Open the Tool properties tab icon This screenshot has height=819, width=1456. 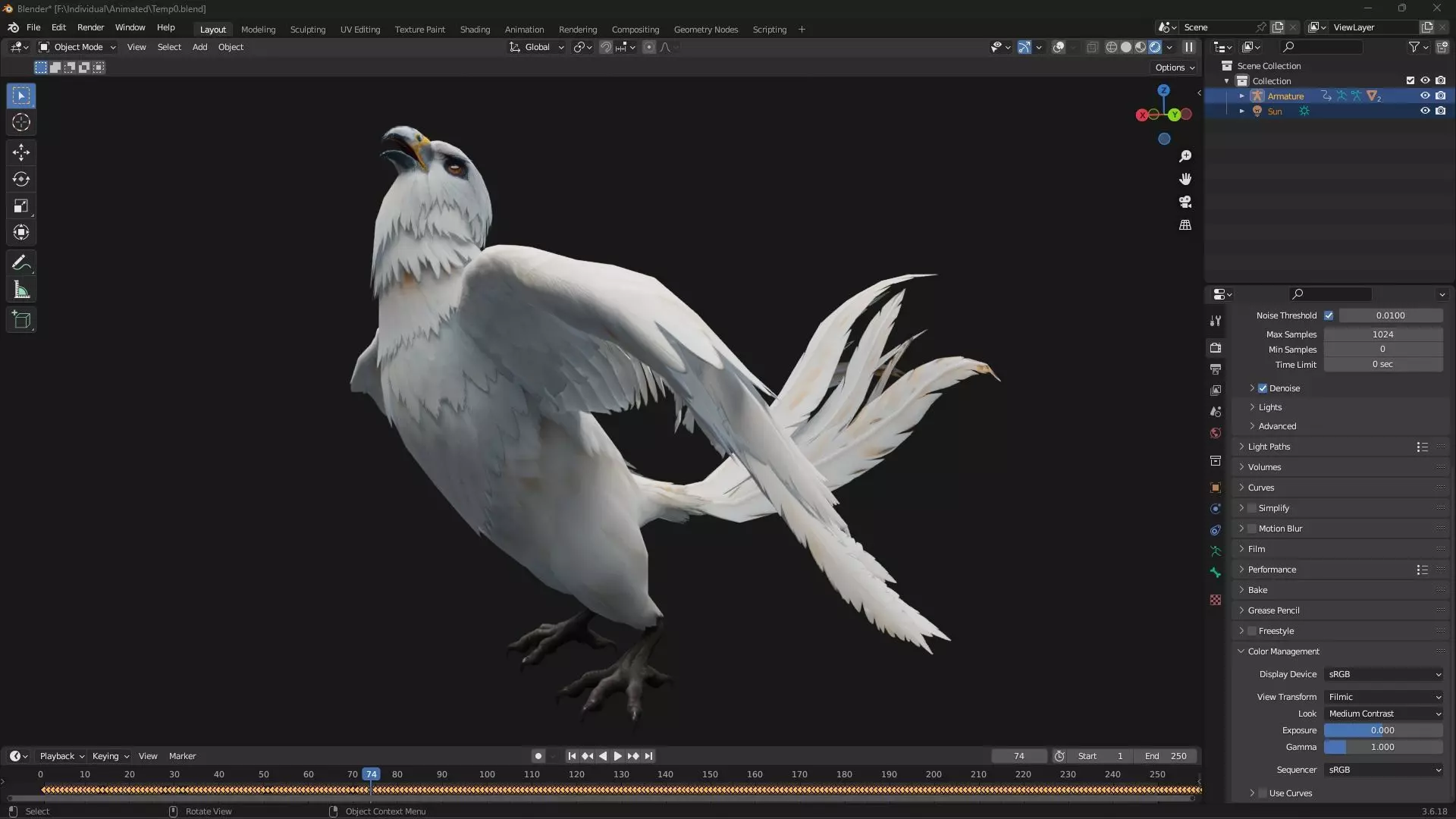click(x=1216, y=321)
